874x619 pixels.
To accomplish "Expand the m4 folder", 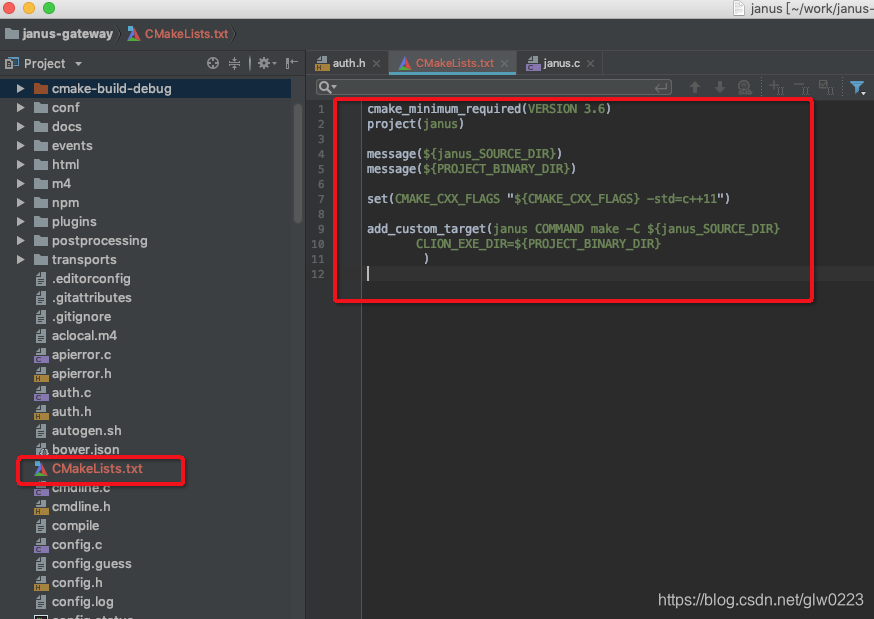I will point(21,183).
